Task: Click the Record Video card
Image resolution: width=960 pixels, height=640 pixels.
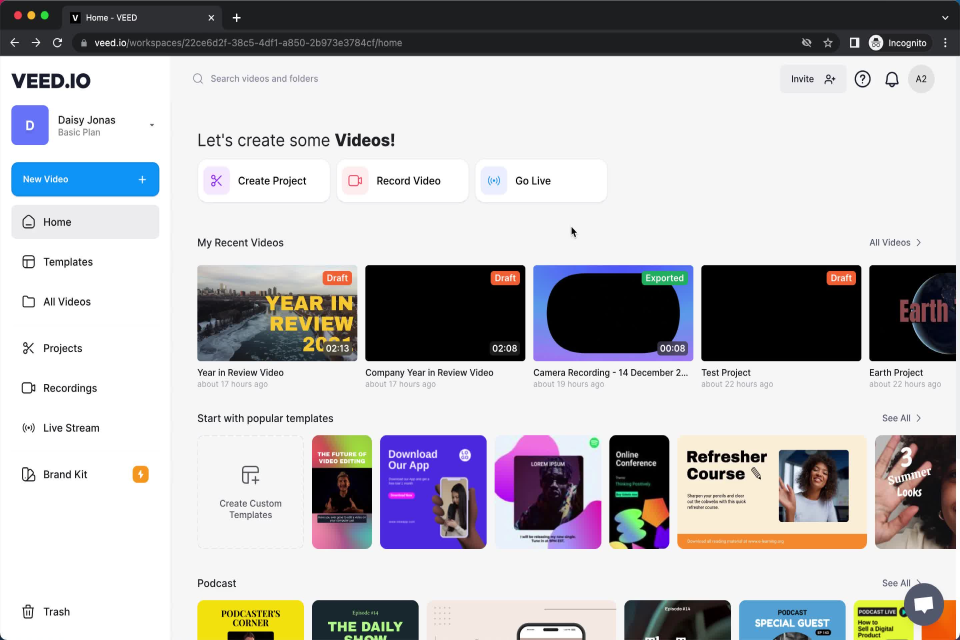Action: [402, 181]
